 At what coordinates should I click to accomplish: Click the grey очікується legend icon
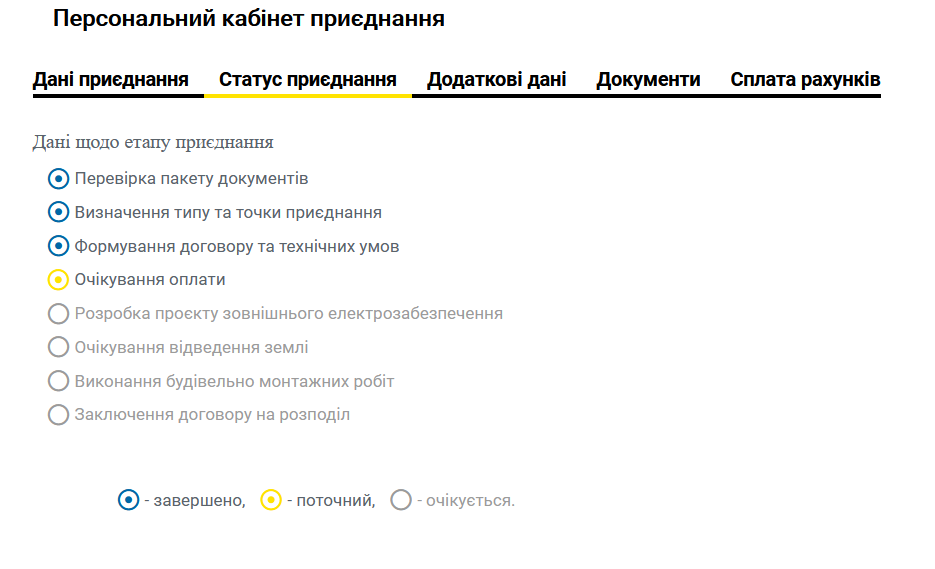(401, 500)
